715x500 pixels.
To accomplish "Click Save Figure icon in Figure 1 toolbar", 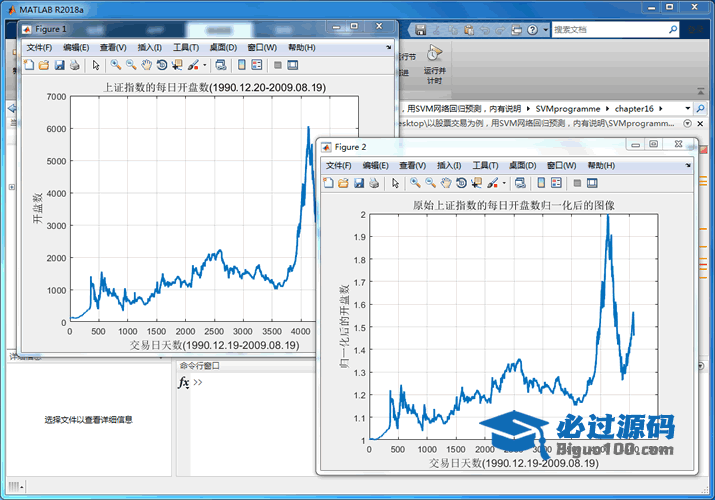I will click(x=59, y=66).
